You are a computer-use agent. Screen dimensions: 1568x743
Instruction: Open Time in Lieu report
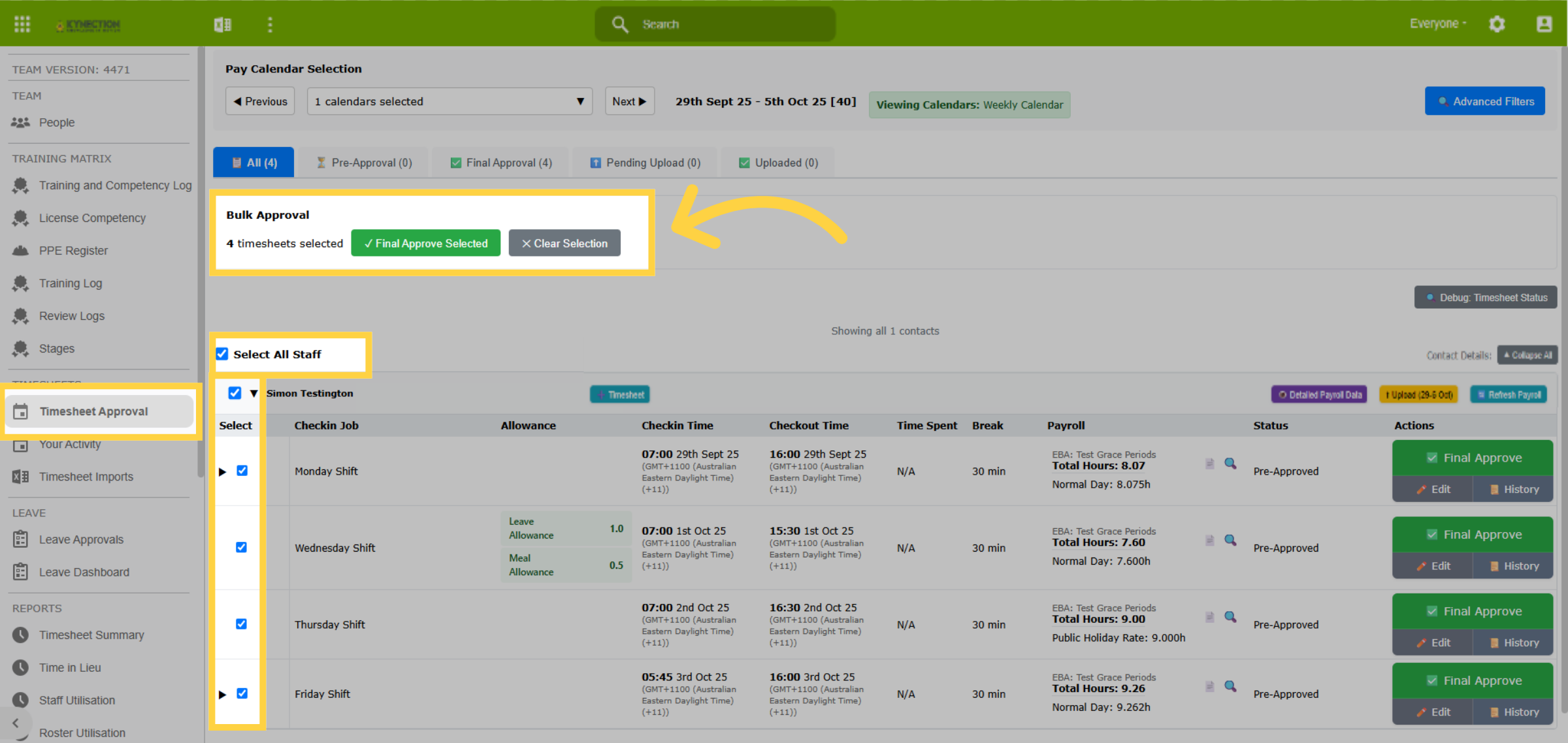coord(70,667)
